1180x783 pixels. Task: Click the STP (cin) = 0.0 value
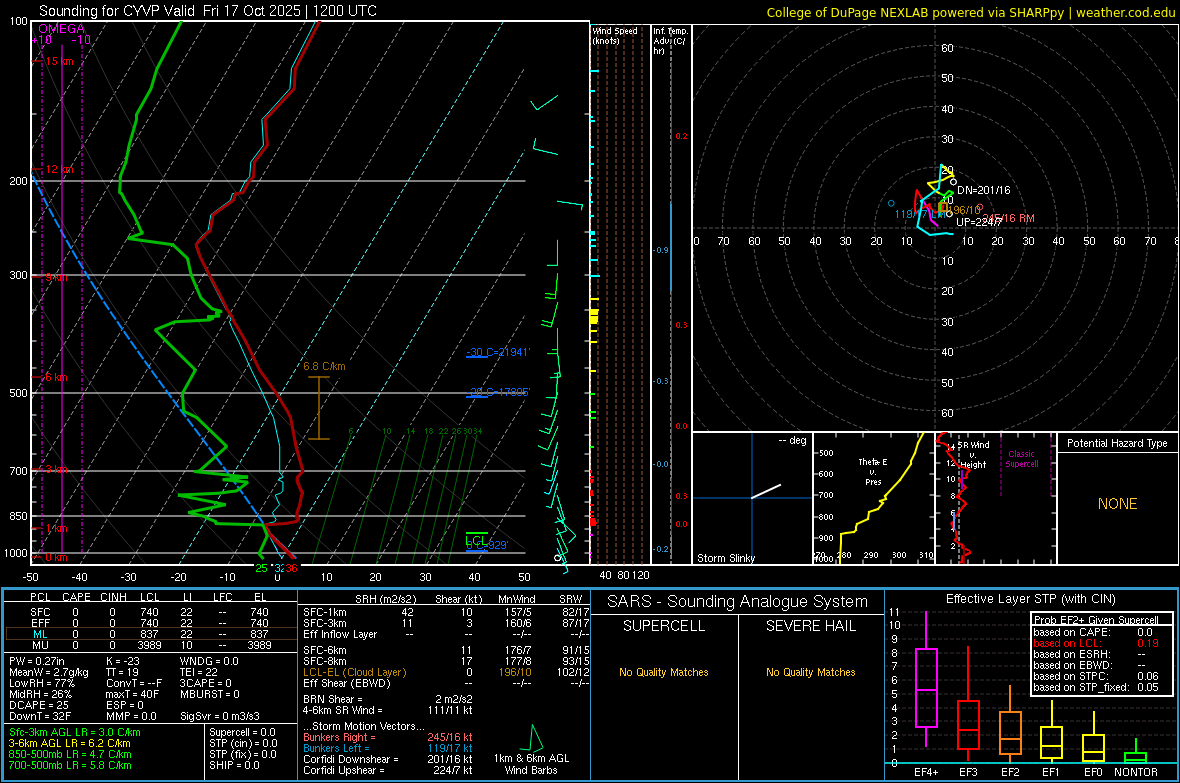[x=243, y=743]
